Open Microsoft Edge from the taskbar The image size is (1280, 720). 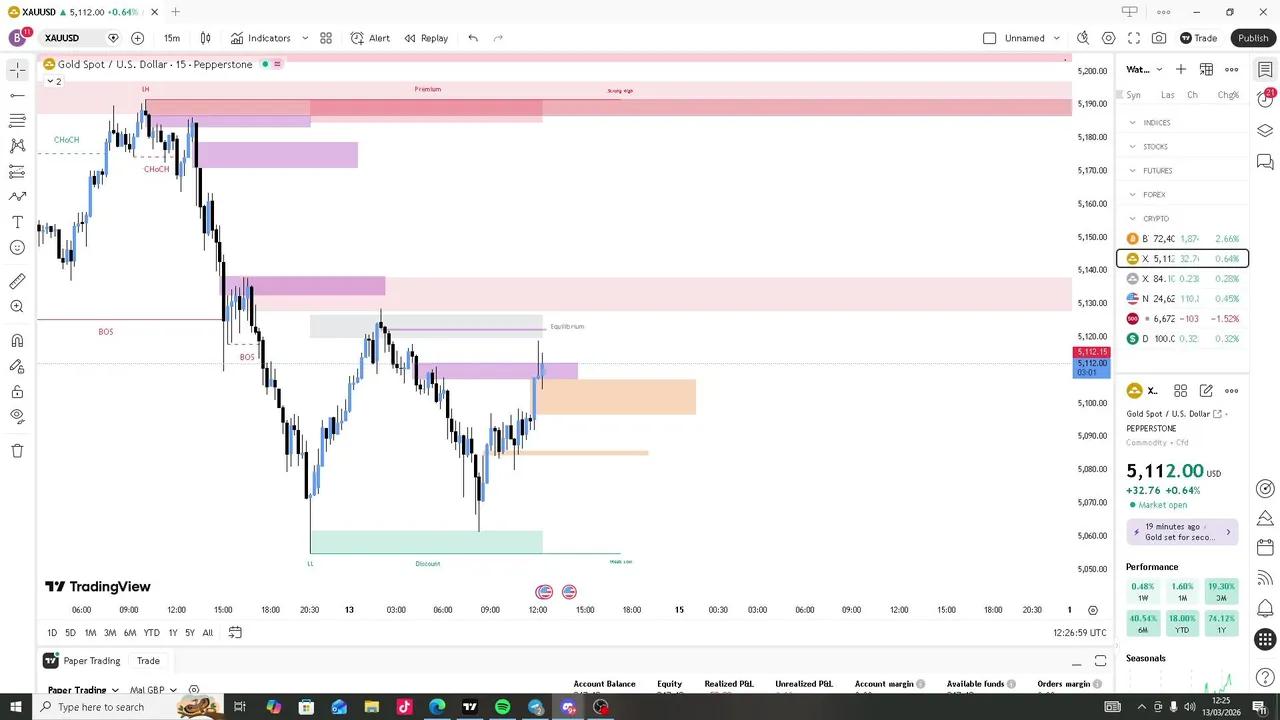(x=437, y=707)
